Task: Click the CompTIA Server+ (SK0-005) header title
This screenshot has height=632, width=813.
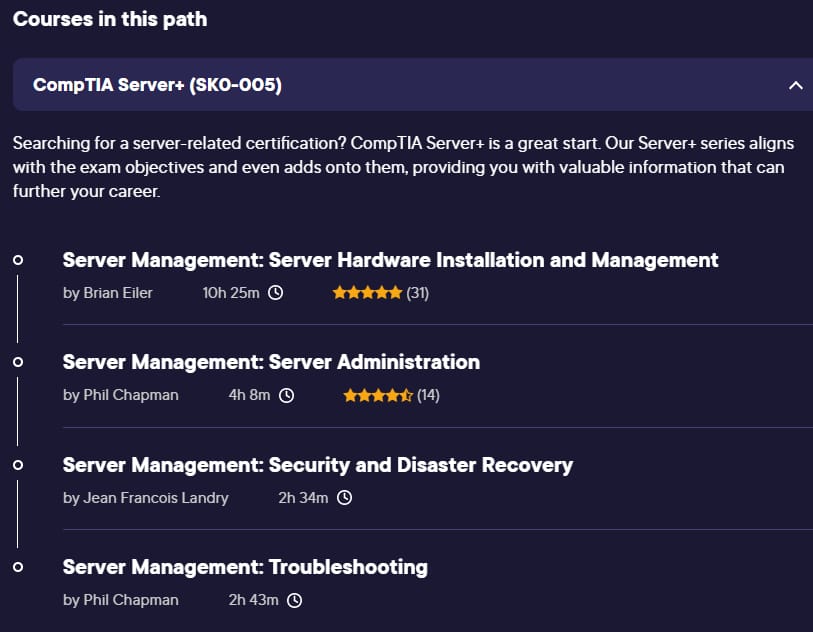Action: pos(157,85)
